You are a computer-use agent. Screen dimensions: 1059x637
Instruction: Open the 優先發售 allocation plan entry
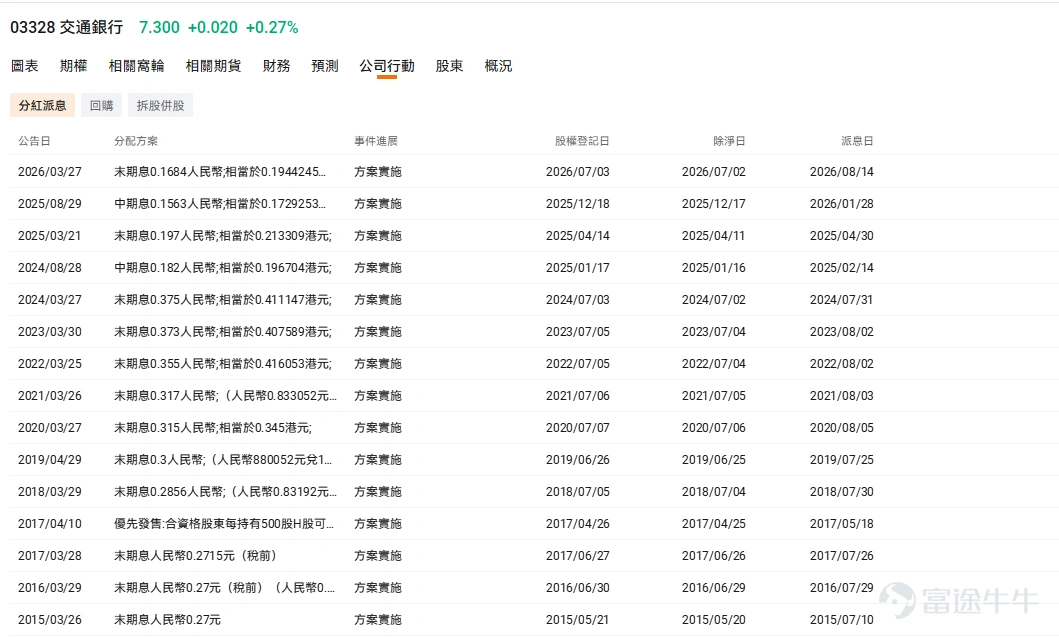224,524
